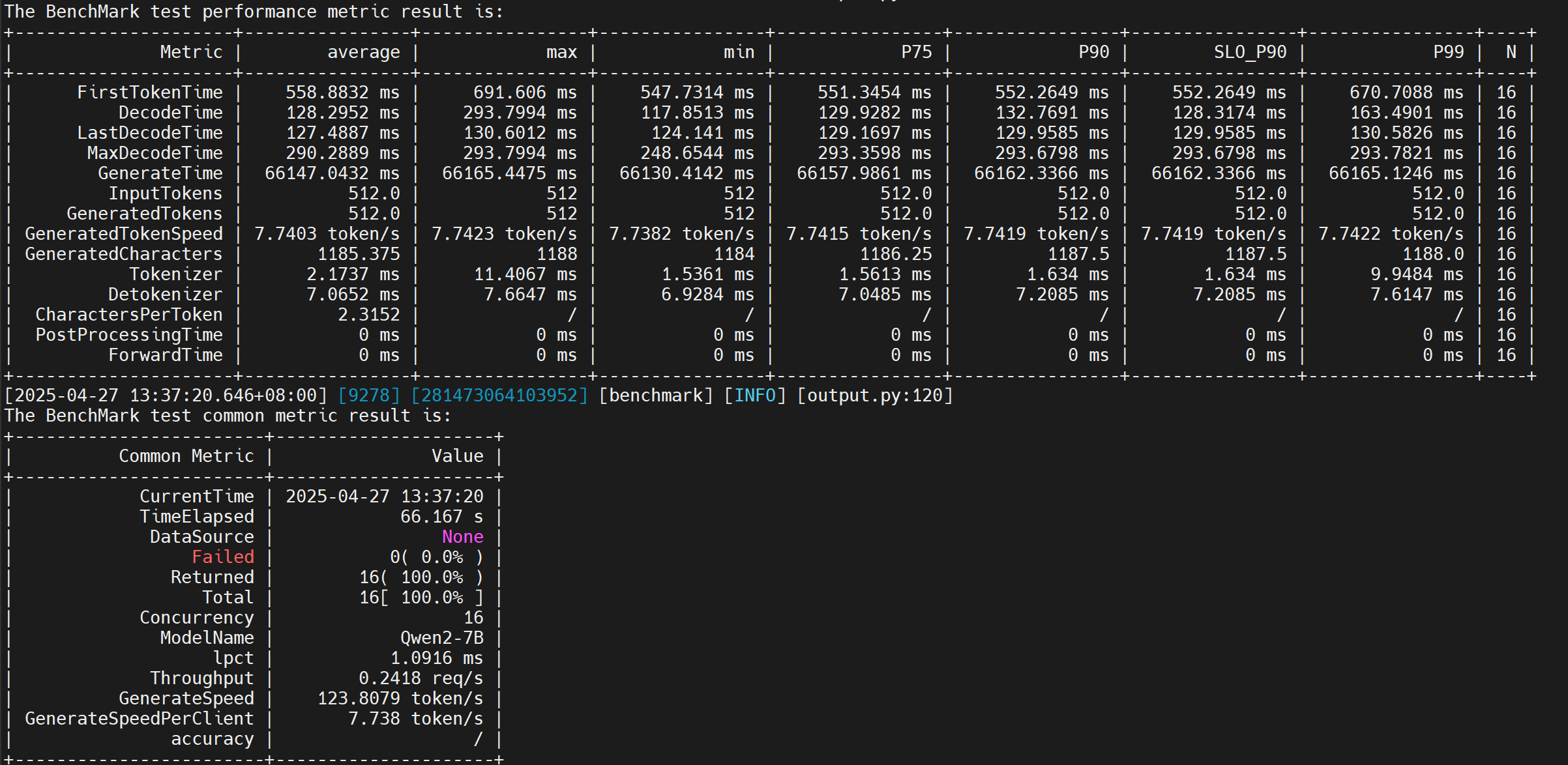1568x765 pixels.
Task: Click the Throughput value 0.2418 req/s
Action: pos(421,678)
